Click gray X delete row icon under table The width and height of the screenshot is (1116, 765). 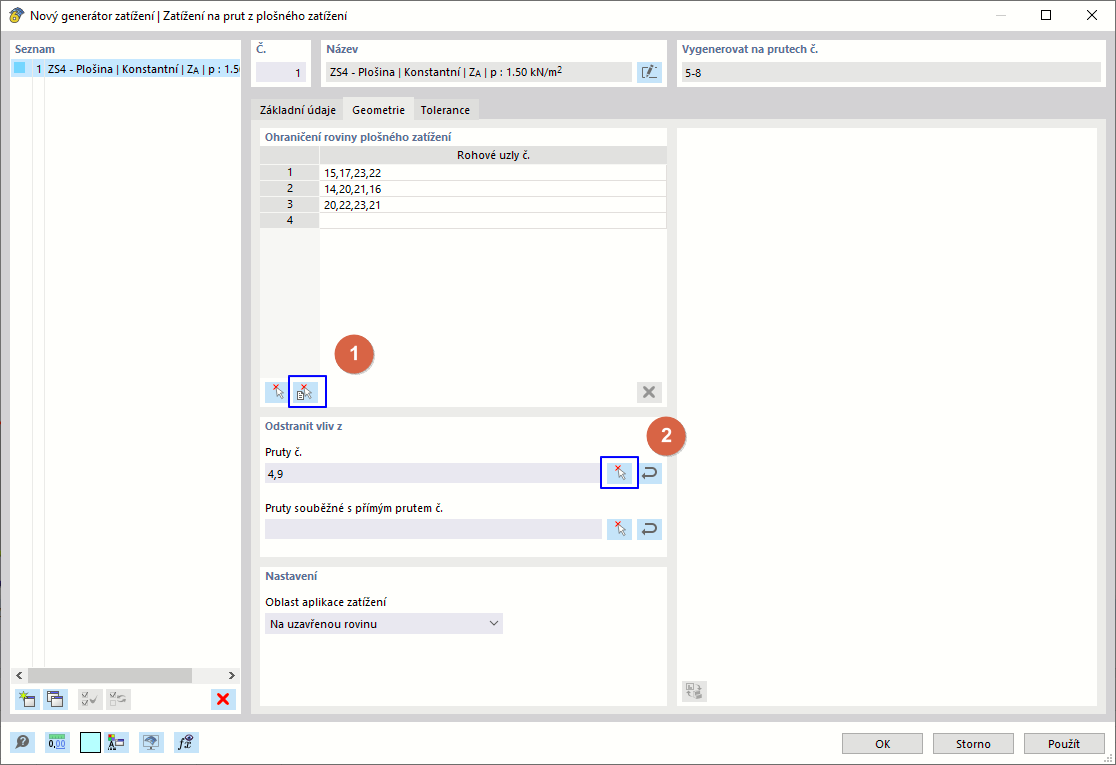pyautogui.click(x=649, y=392)
